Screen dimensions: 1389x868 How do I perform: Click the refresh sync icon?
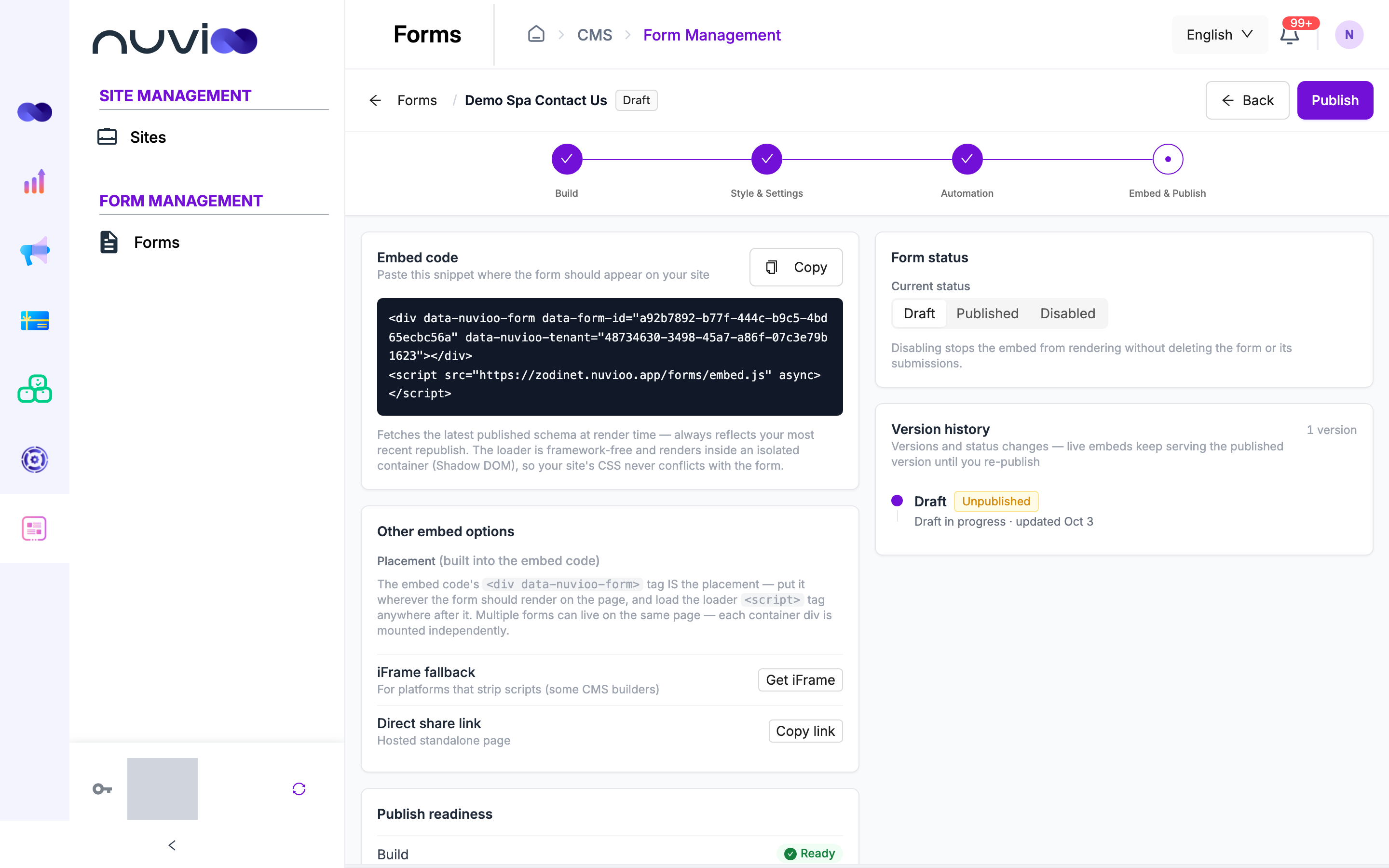click(x=299, y=789)
